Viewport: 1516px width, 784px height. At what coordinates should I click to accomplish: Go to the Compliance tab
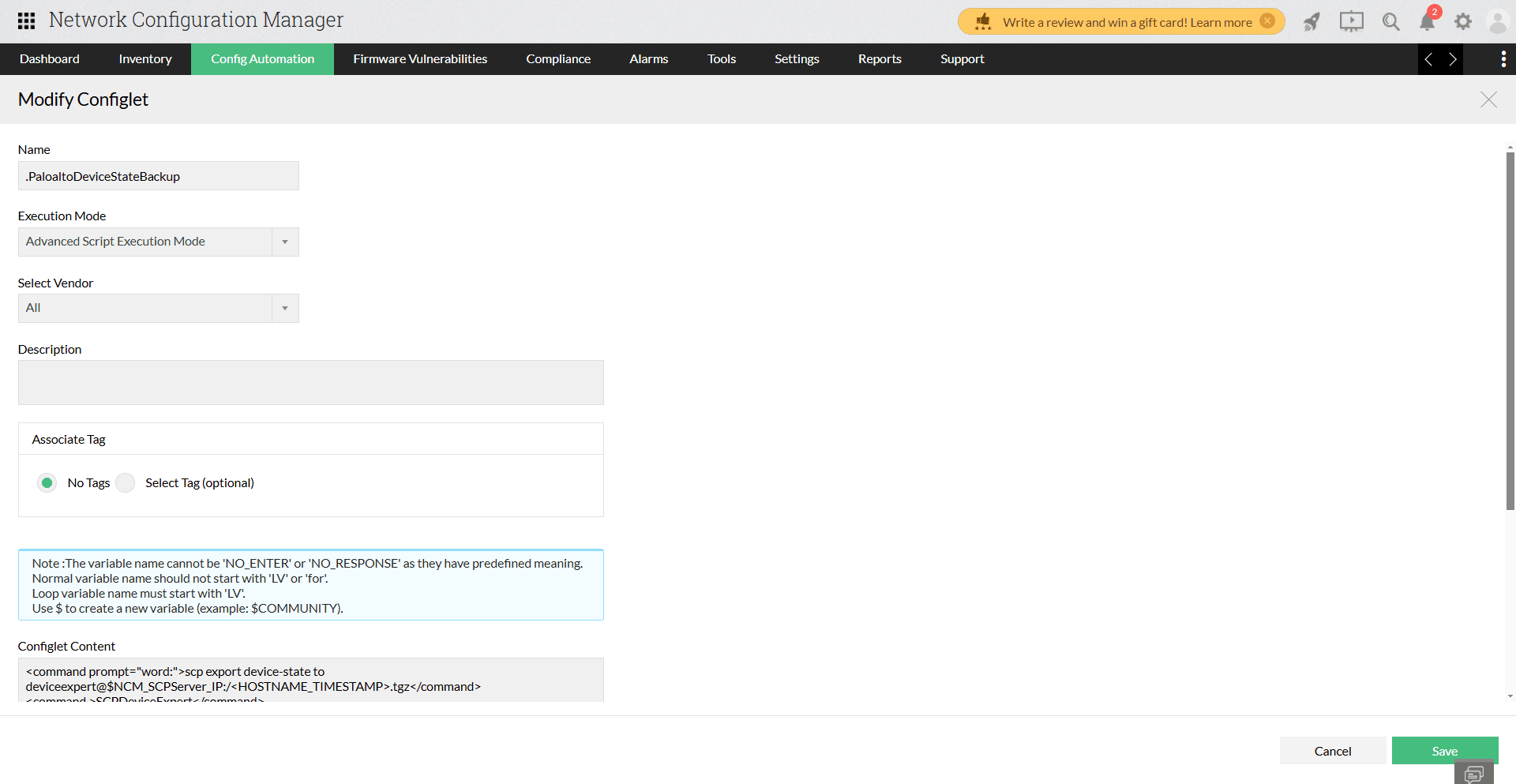[558, 59]
